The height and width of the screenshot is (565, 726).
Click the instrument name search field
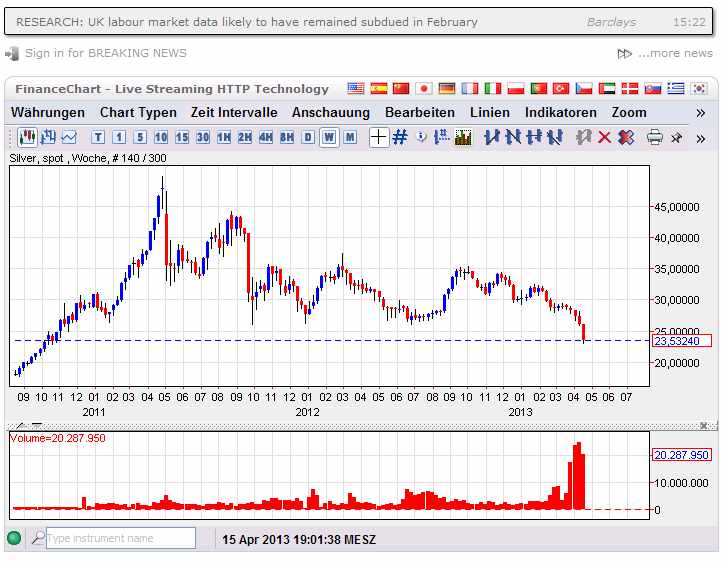pos(121,538)
